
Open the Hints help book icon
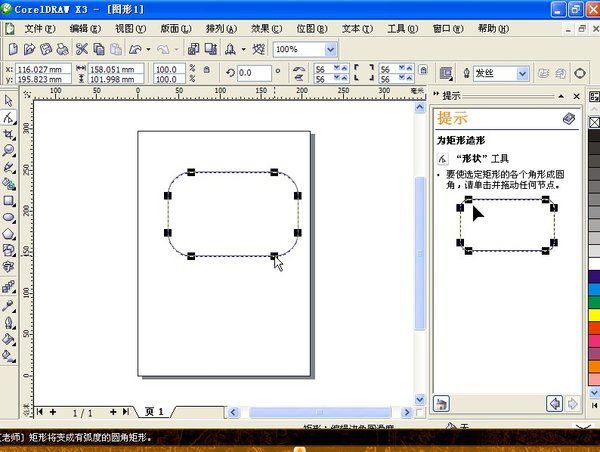(569, 119)
